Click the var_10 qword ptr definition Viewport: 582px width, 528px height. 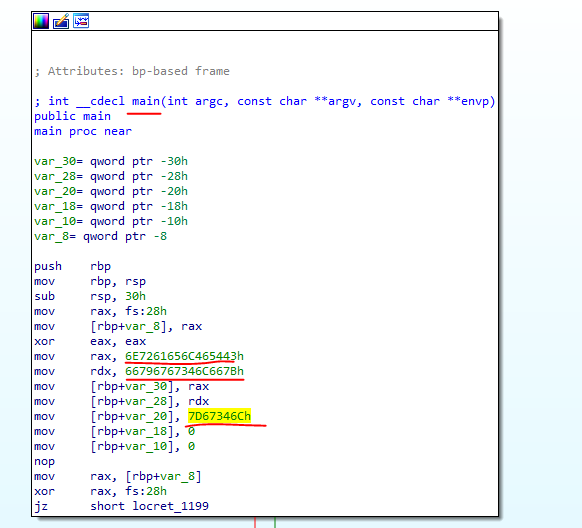click(111, 222)
